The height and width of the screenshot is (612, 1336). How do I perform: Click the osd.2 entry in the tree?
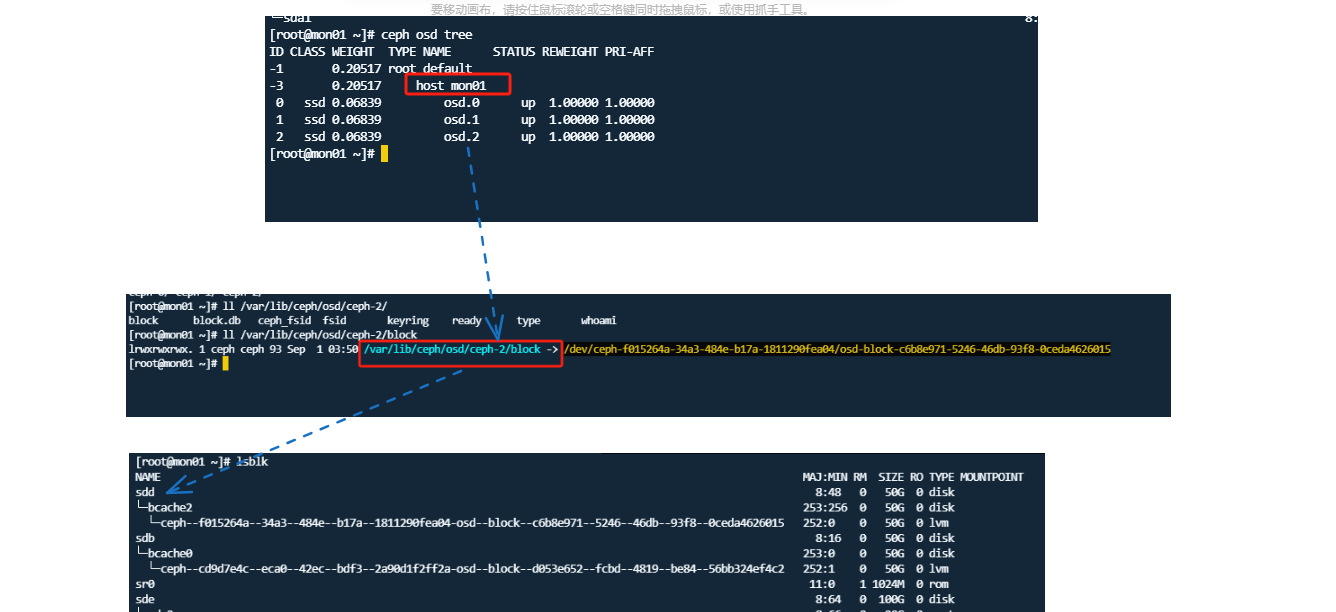460,136
